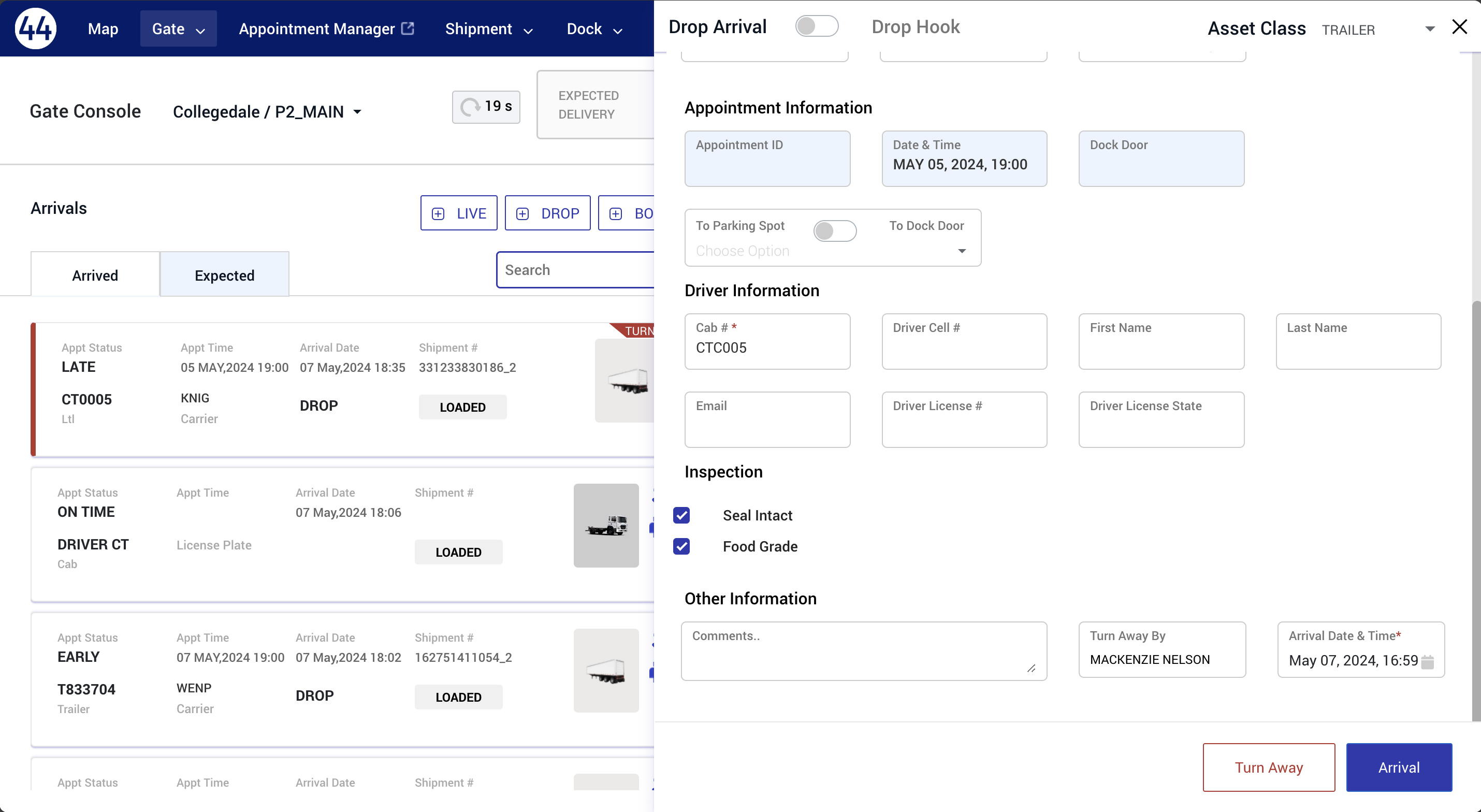Screen dimensions: 1481x812
Task: Switch to Expected tab
Action: (224, 275)
